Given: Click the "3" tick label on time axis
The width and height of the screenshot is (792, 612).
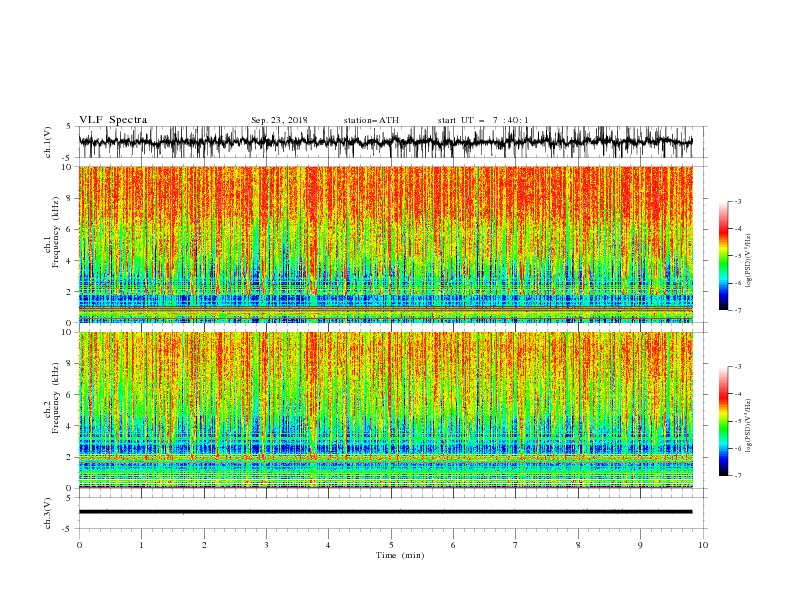Looking at the screenshot, I should tap(266, 545).
